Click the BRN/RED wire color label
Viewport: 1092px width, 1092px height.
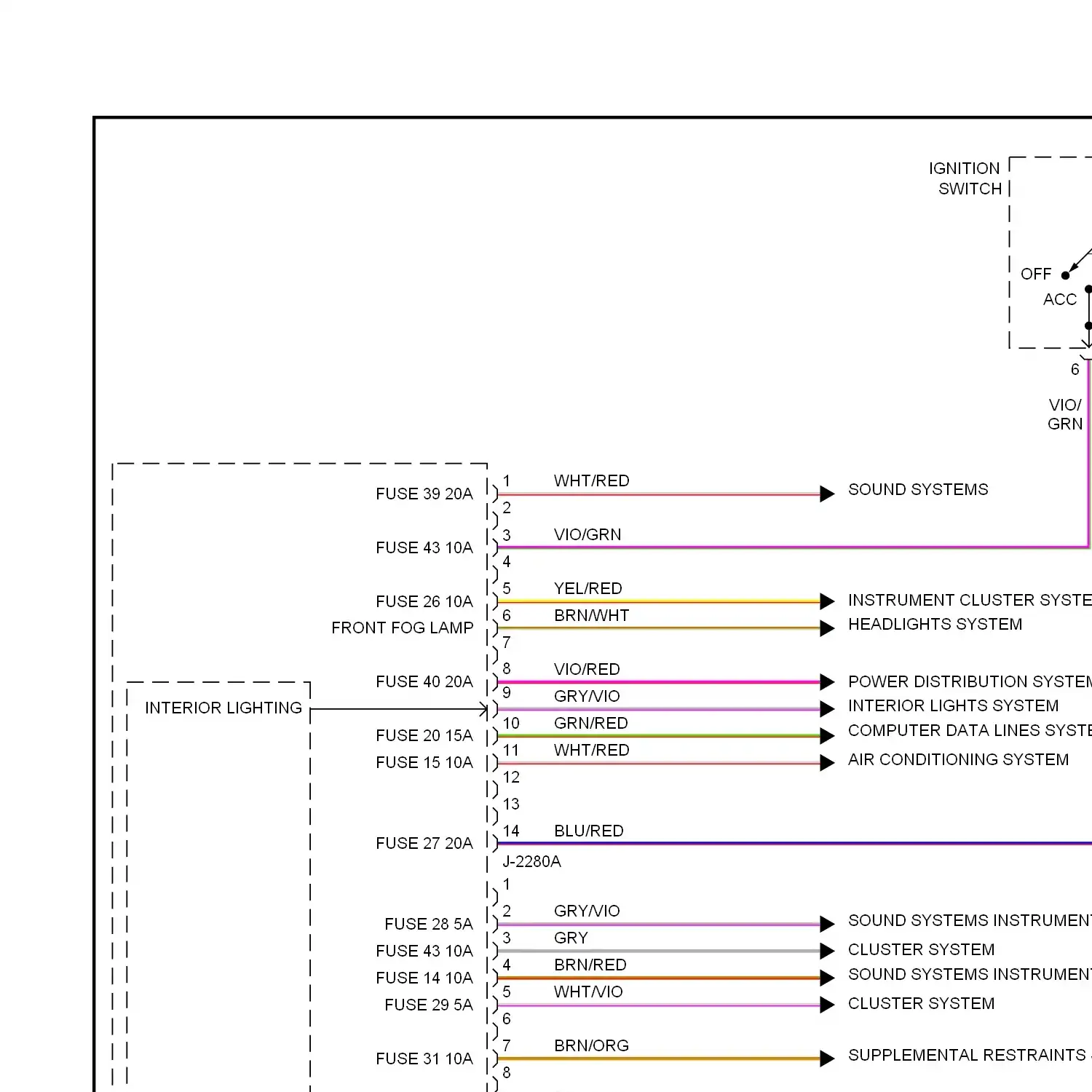pos(590,965)
